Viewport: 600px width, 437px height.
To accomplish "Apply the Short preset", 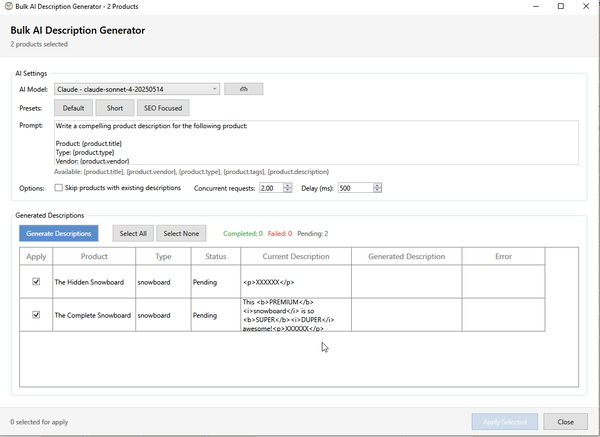I will pos(115,108).
